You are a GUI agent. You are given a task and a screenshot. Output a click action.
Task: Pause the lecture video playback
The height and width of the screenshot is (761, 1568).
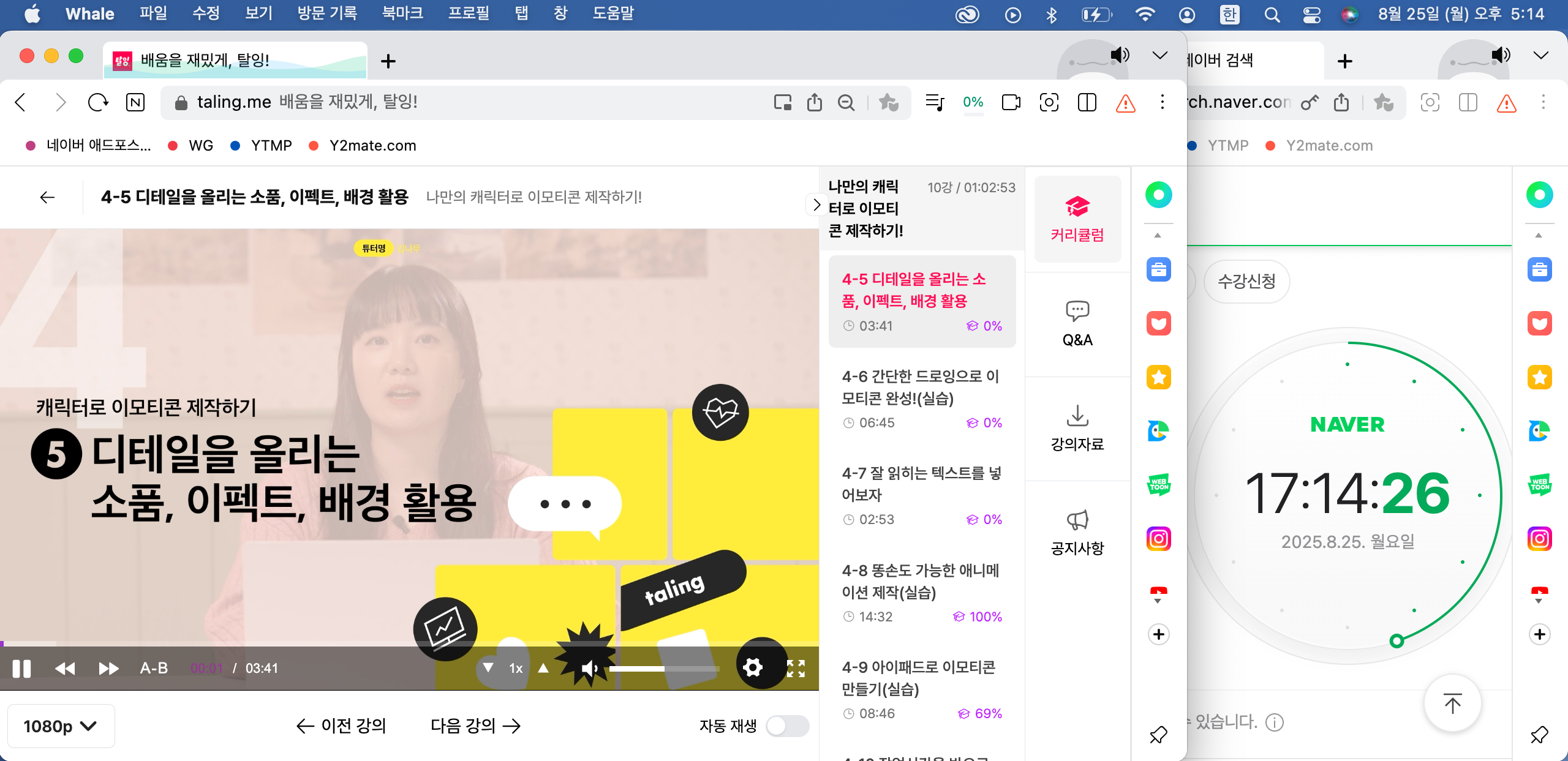click(x=22, y=669)
